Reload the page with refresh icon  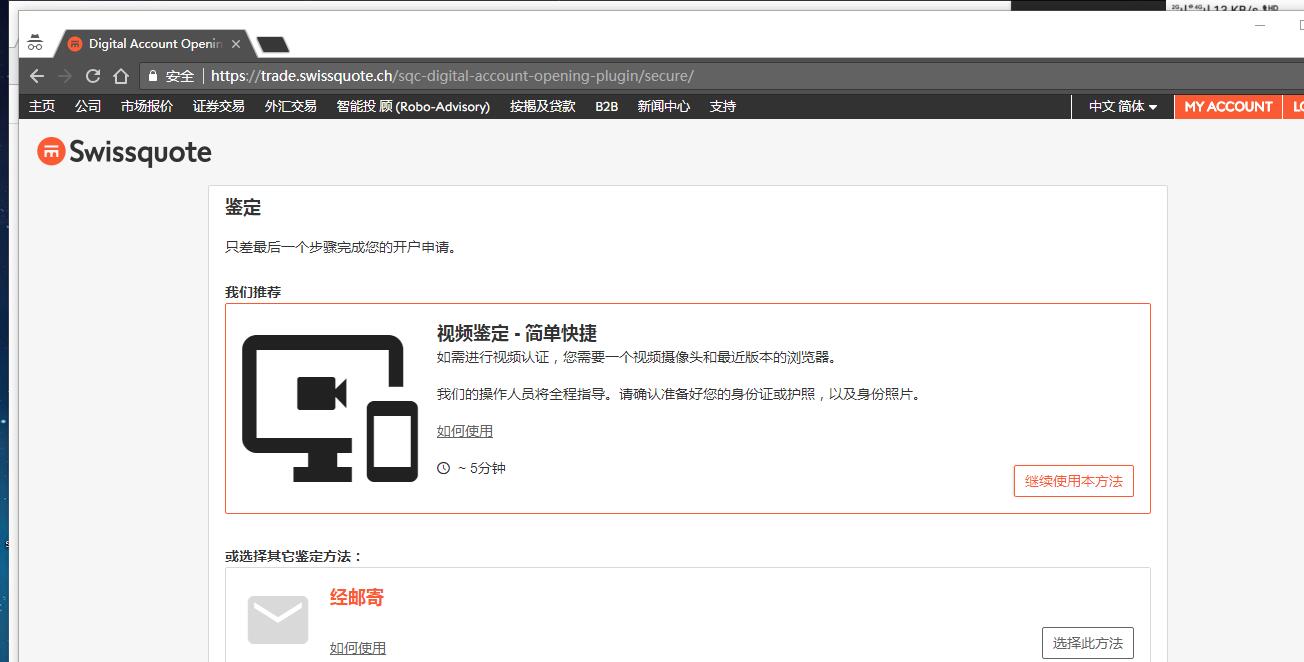(93, 76)
